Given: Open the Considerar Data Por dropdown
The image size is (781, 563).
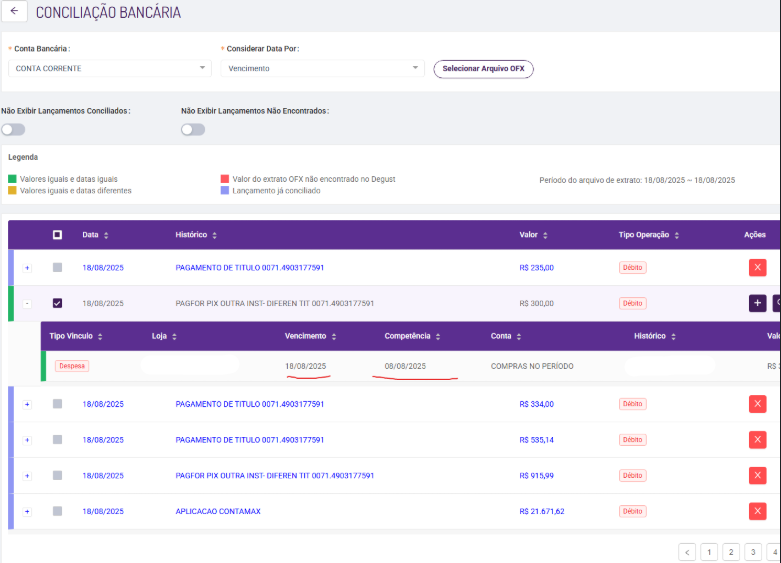Looking at the screenshot, I should point(321,68).
